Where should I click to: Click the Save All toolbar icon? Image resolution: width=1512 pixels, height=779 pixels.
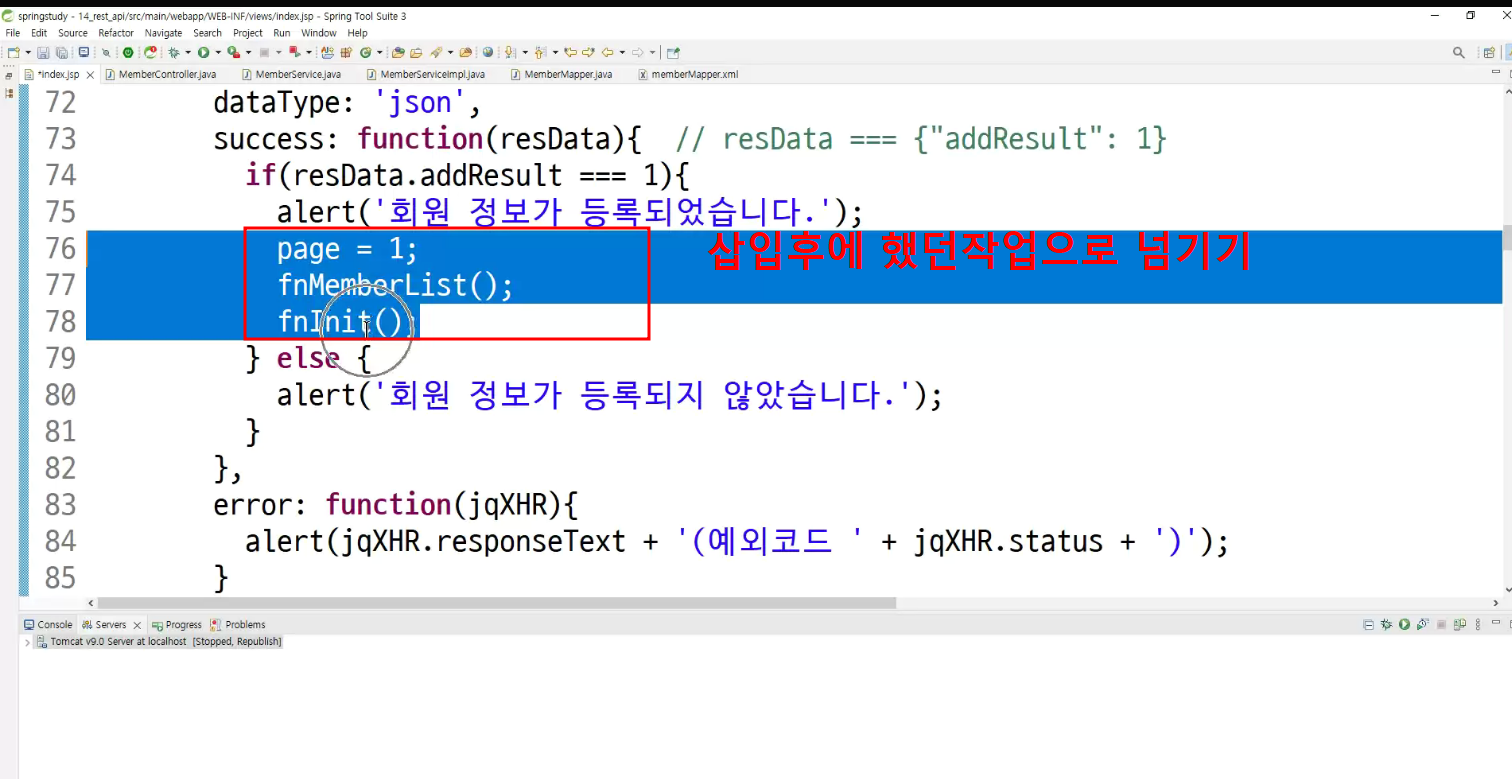pyautogui.click(x=61, y=53)
